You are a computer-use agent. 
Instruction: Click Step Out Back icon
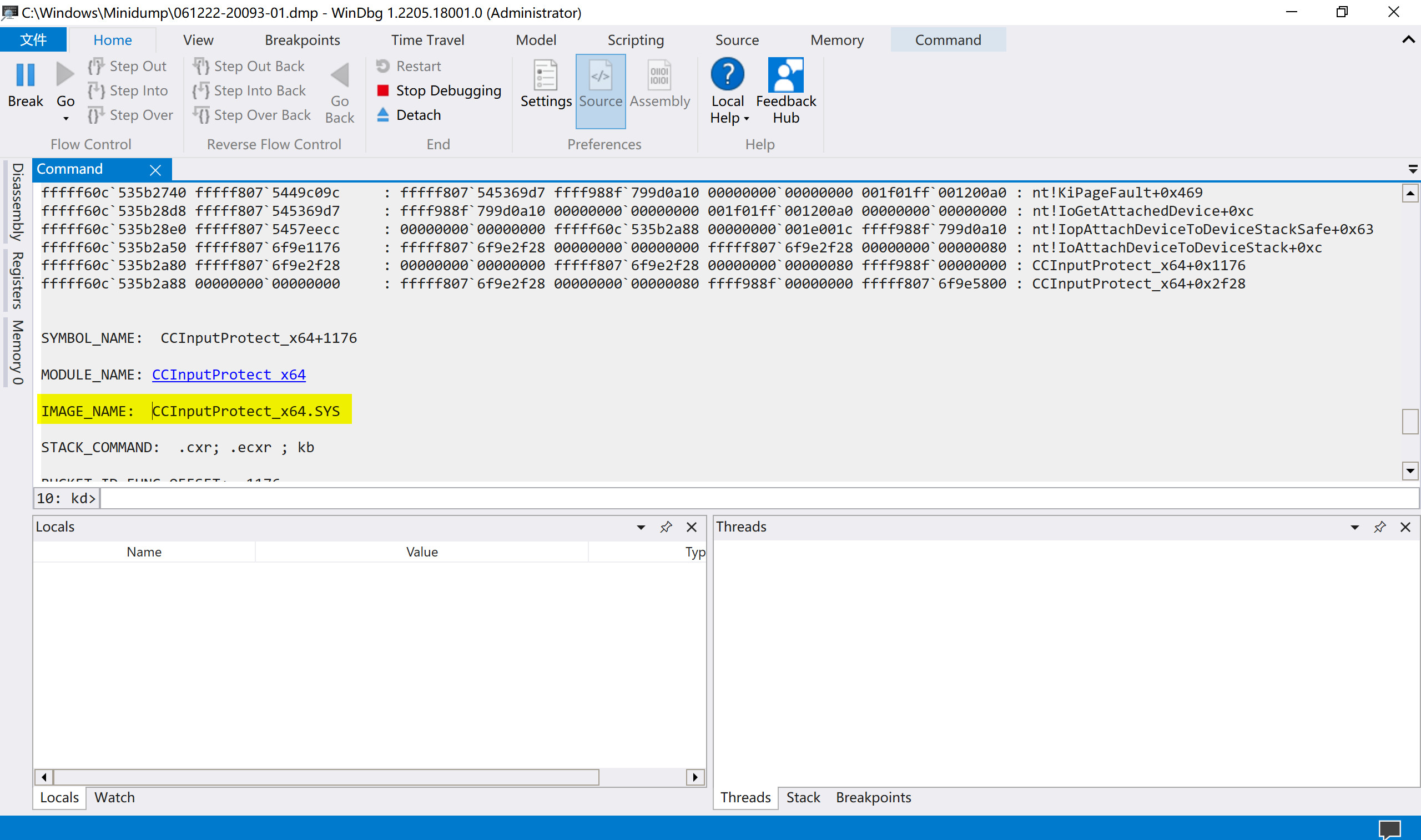coord(200,66)
